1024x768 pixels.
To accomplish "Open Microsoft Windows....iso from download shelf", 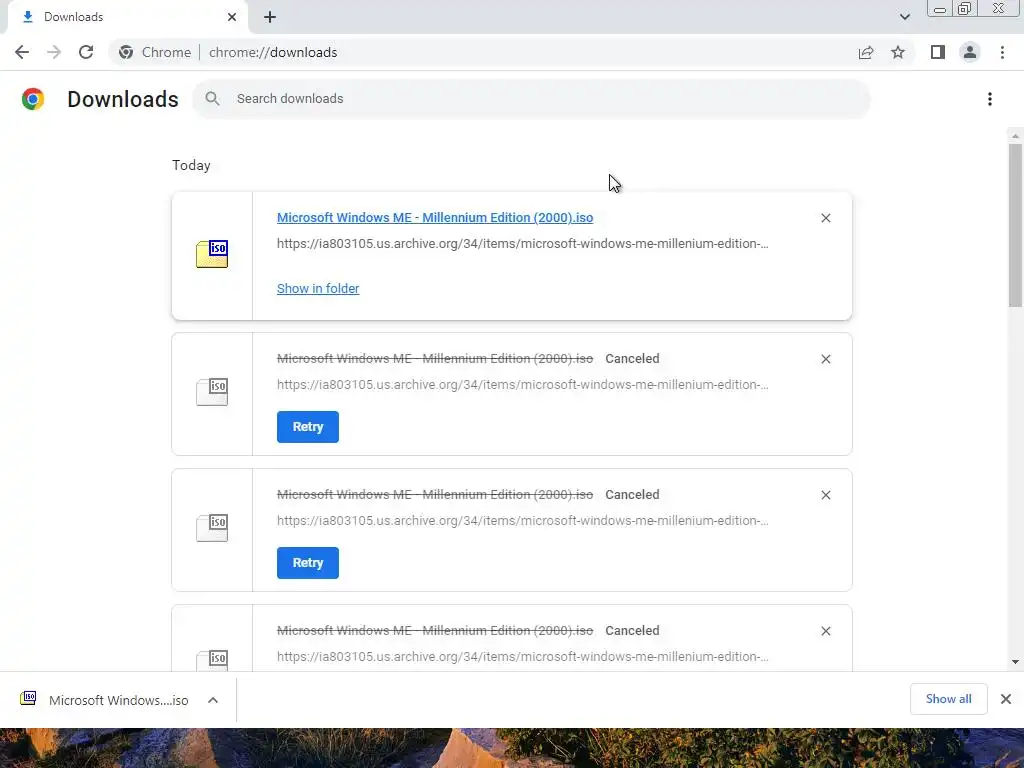I will pos(119,700).
